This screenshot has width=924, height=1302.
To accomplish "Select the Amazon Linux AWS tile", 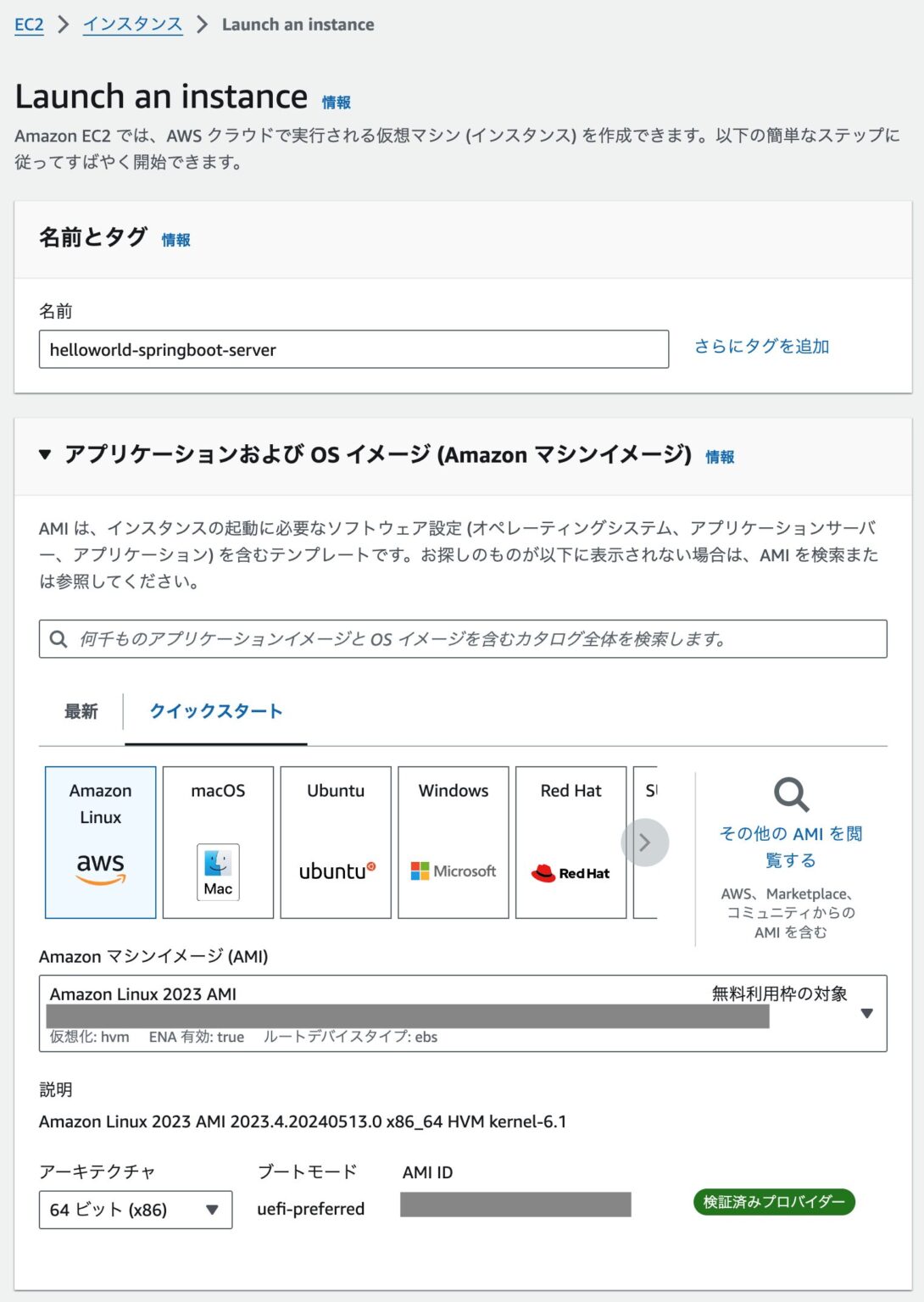I will click(x=99, y=842).
